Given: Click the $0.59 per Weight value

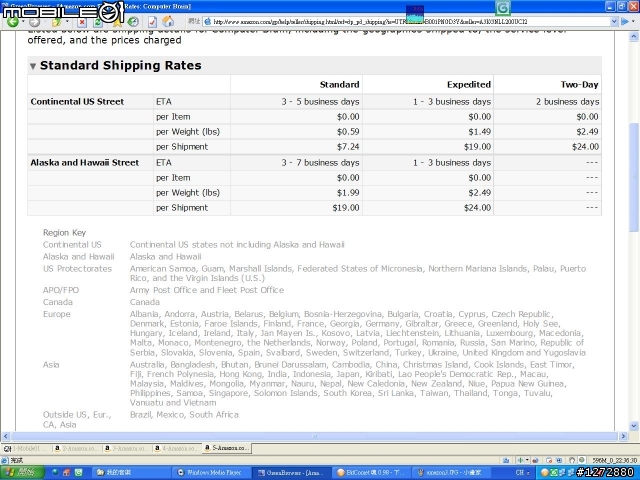Looking at the screenshot, I should pyautogui.click(x=348, y=131).
